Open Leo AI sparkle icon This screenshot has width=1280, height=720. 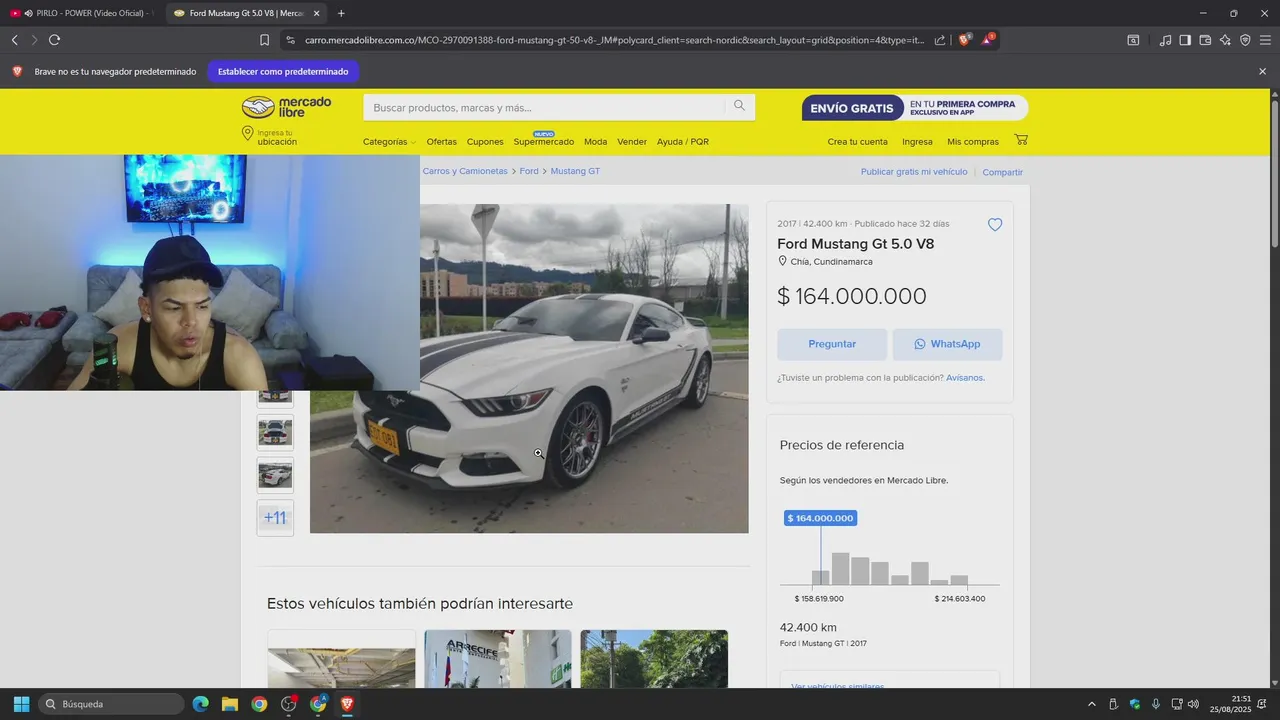click(x=1225, y=40)
